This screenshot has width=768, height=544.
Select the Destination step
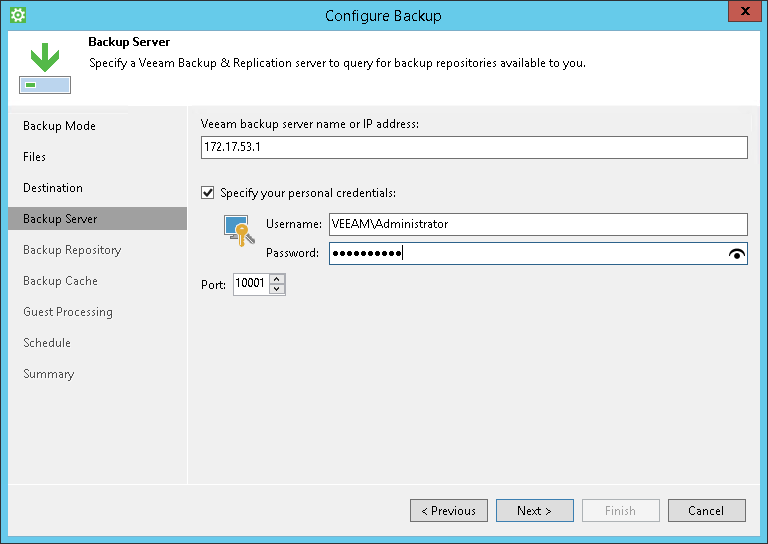[x=53, y=188]
